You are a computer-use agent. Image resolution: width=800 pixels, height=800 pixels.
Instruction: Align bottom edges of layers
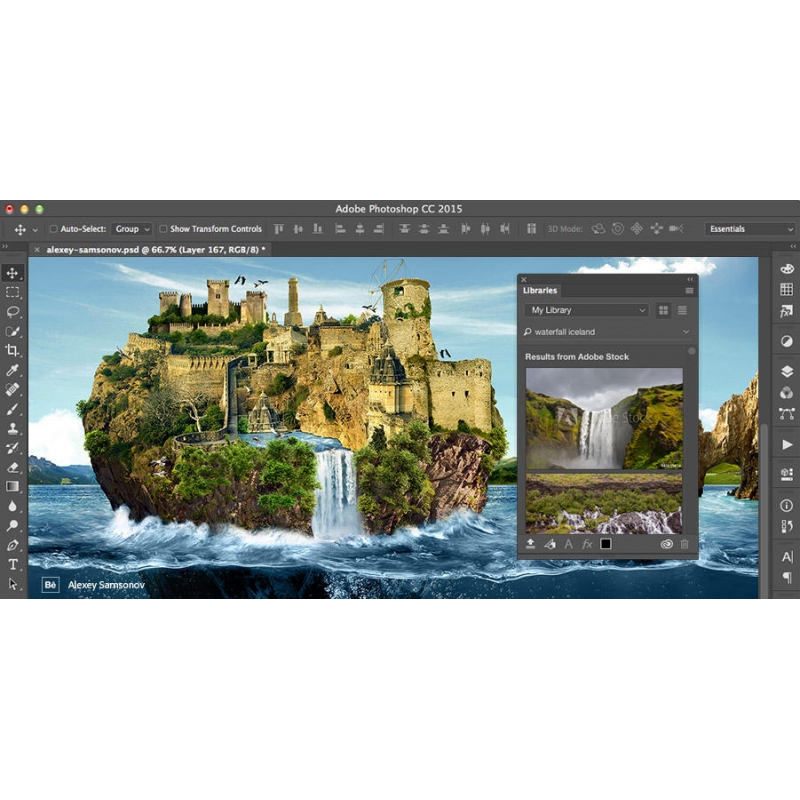coord(317,229)
